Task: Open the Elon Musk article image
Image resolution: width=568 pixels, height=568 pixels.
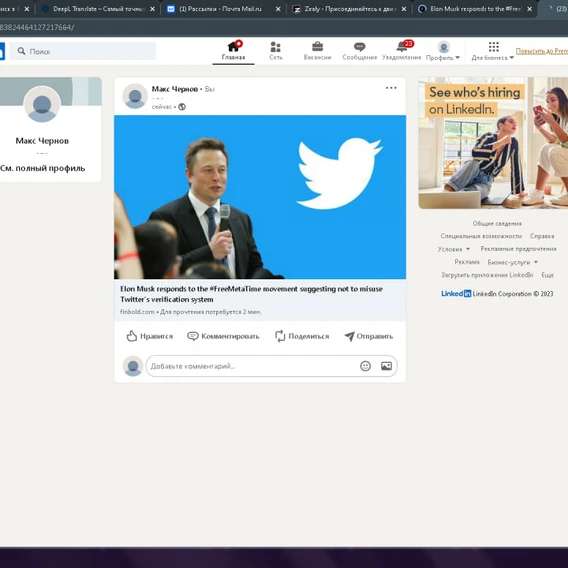Action: pos(260,197)
